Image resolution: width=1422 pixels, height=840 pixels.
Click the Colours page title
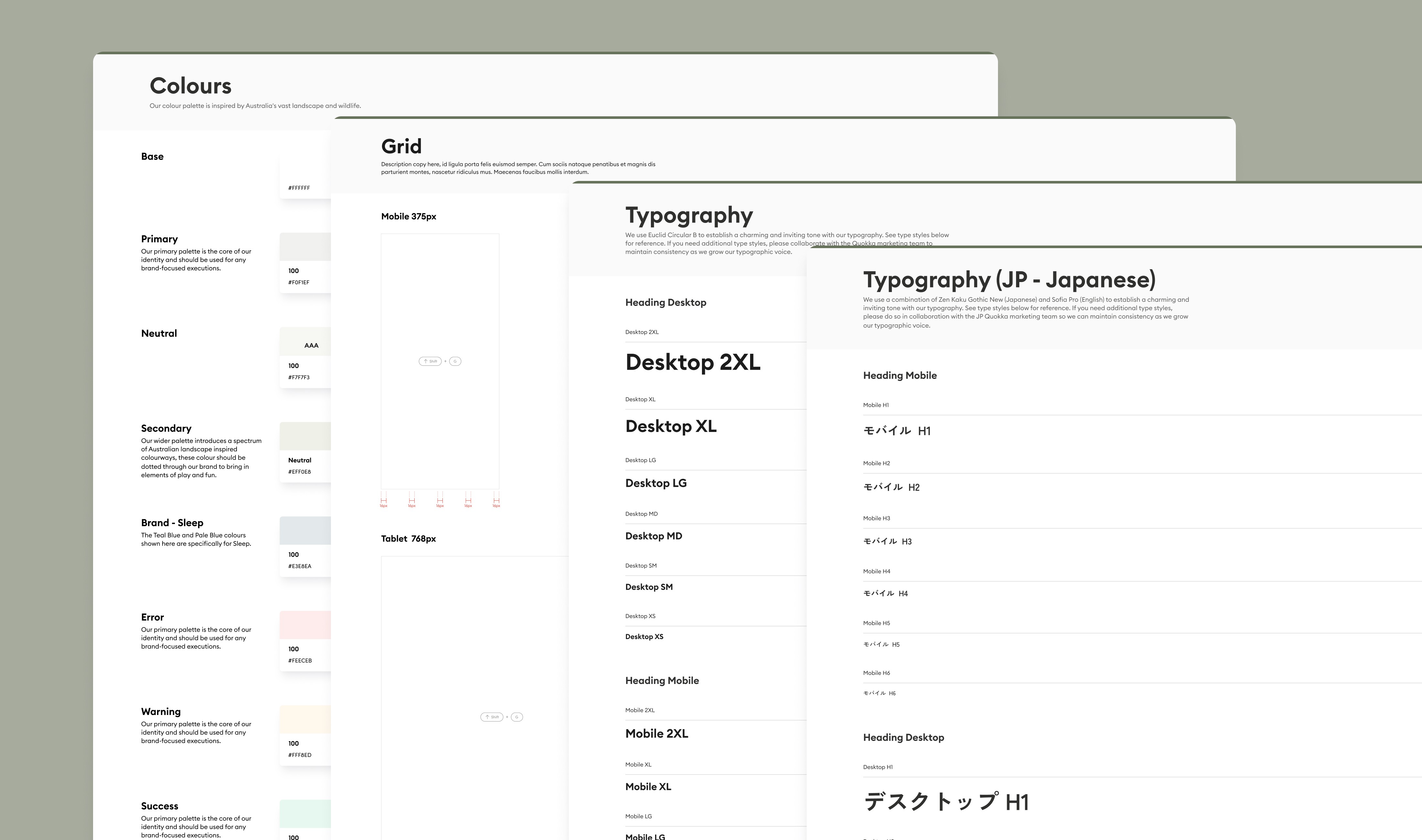[x=190, y=86]
